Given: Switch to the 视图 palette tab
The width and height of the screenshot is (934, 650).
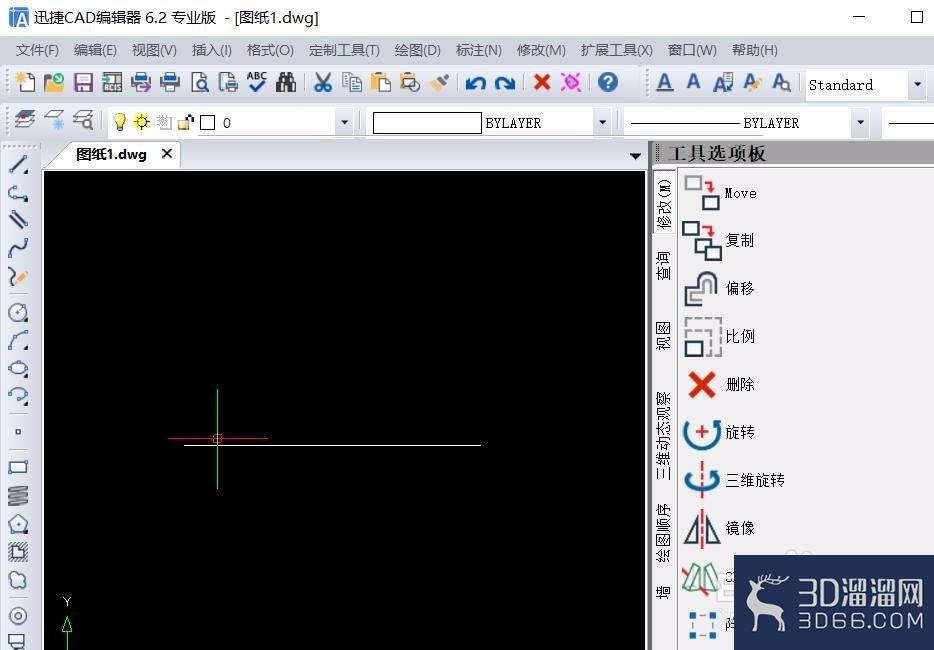Looking at the screenshot, I should coord(663,335).
